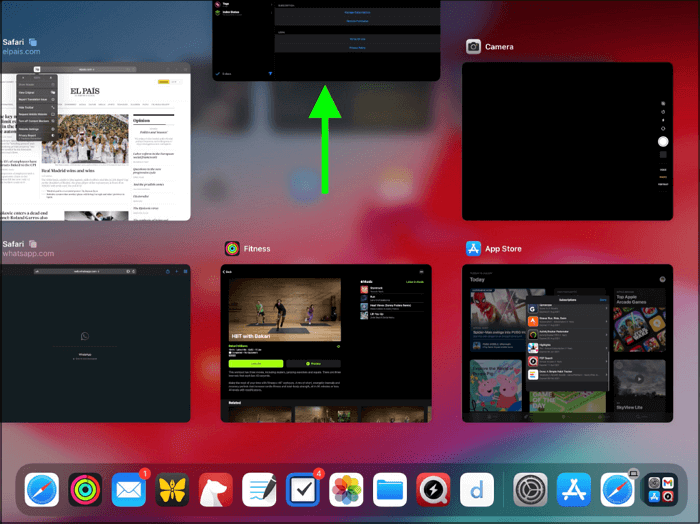The height and width of the screenshot is (524, 700).
Task: Open the Photos app in the dock
Action: pos(346,490)
